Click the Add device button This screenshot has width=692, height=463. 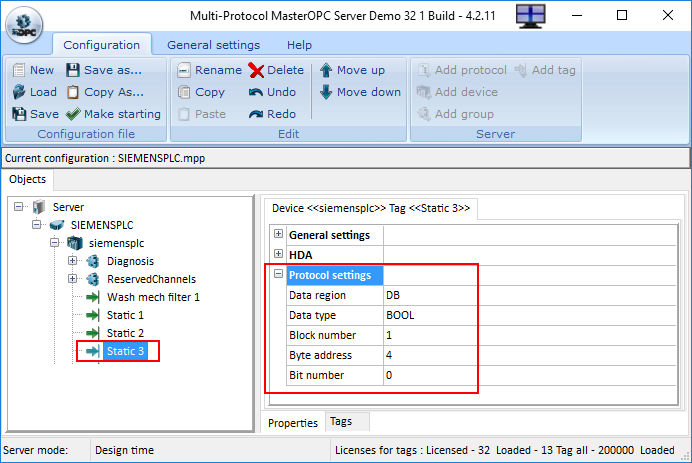(x=457, y=92)
